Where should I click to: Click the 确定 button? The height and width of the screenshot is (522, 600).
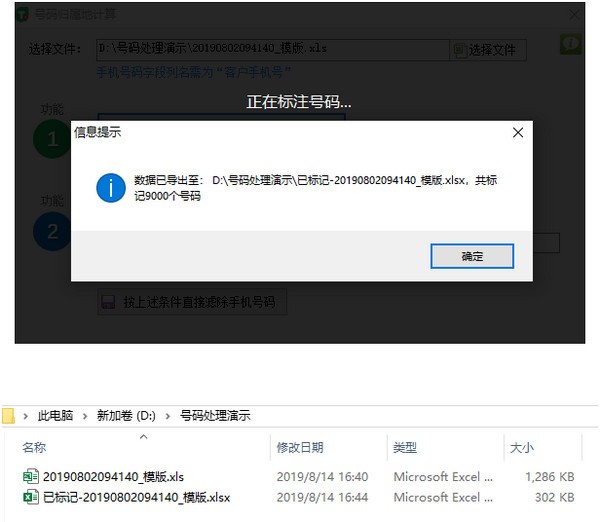472,256
